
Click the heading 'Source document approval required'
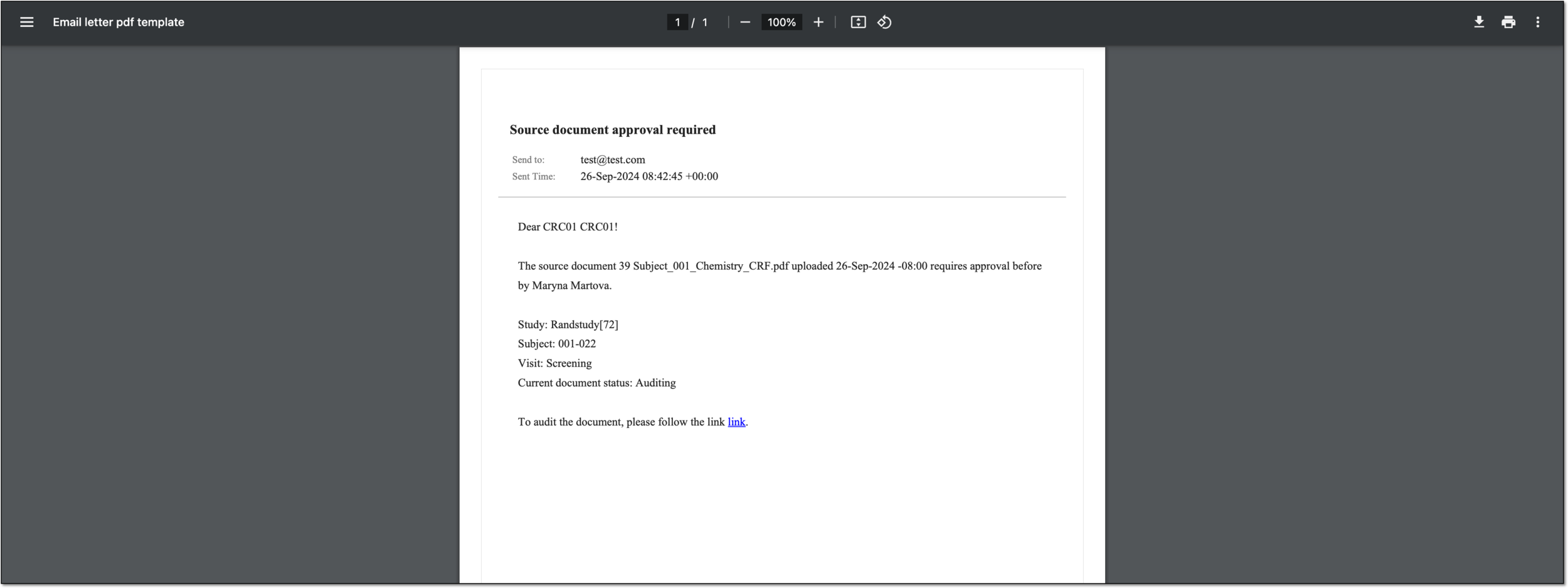coord(613,130)
